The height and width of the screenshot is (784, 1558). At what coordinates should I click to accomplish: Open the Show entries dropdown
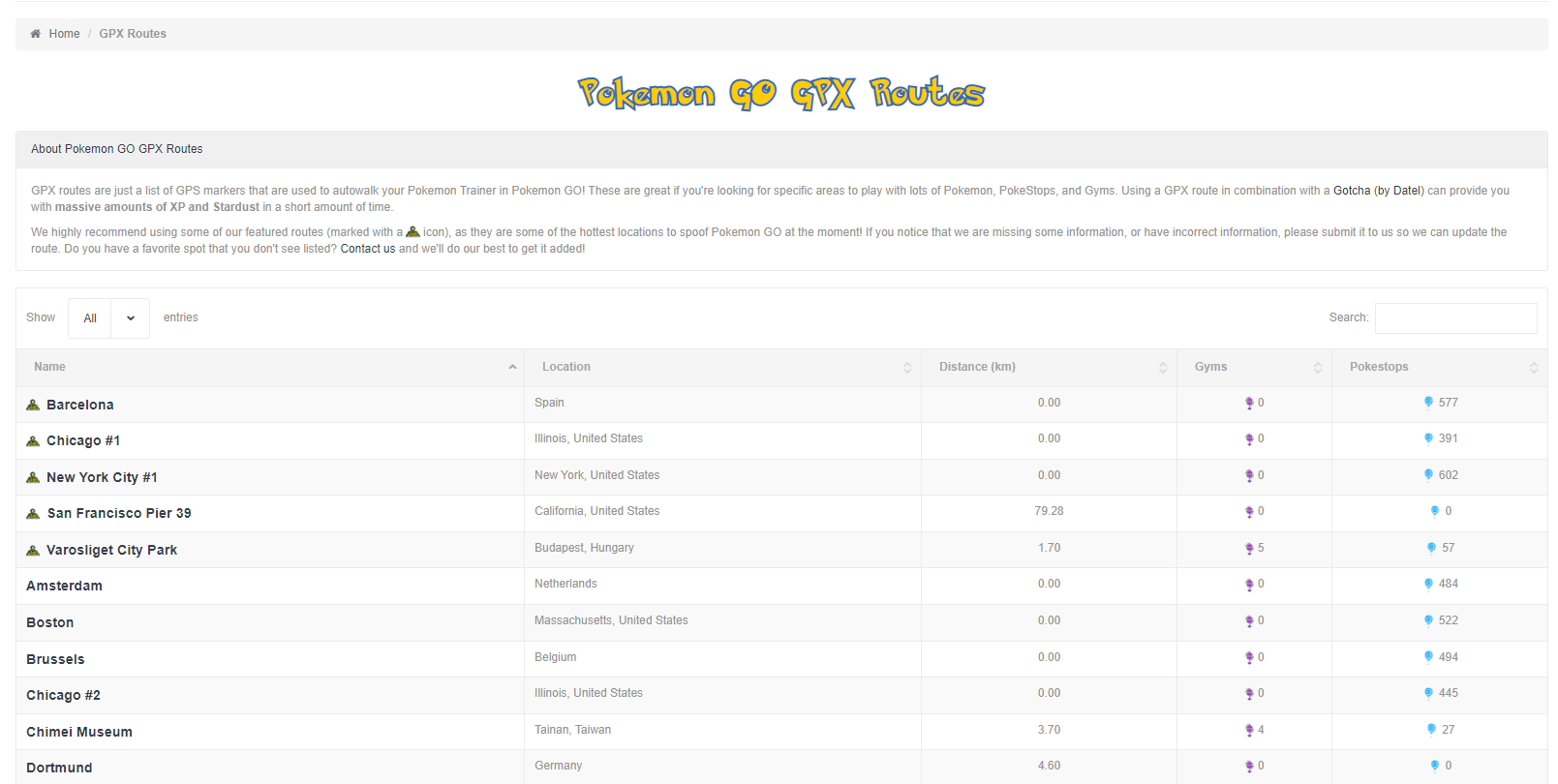tap(108, 318)
